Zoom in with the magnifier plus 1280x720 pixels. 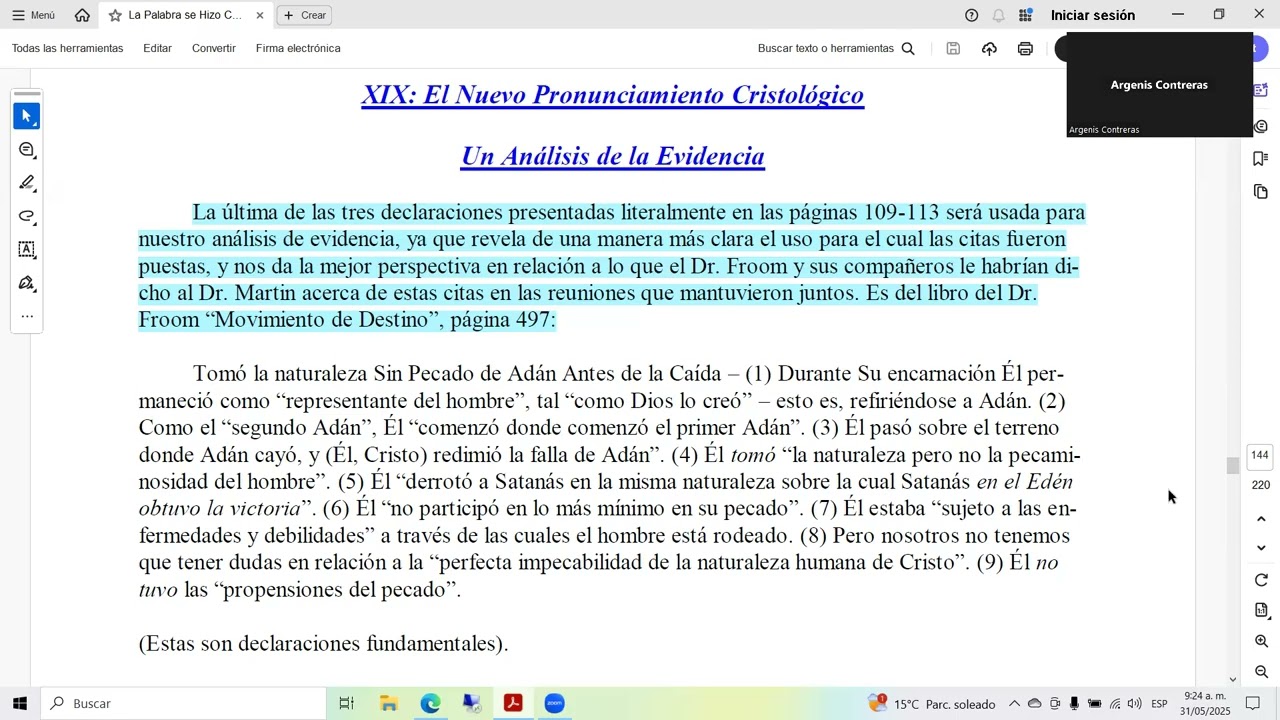[1261, 641]
